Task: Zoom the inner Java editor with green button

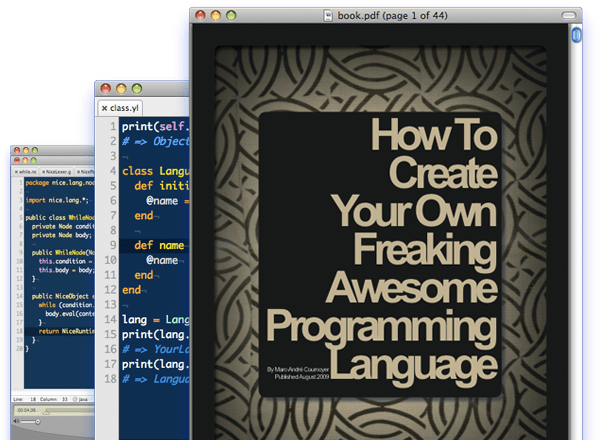Action: (34, 160)
